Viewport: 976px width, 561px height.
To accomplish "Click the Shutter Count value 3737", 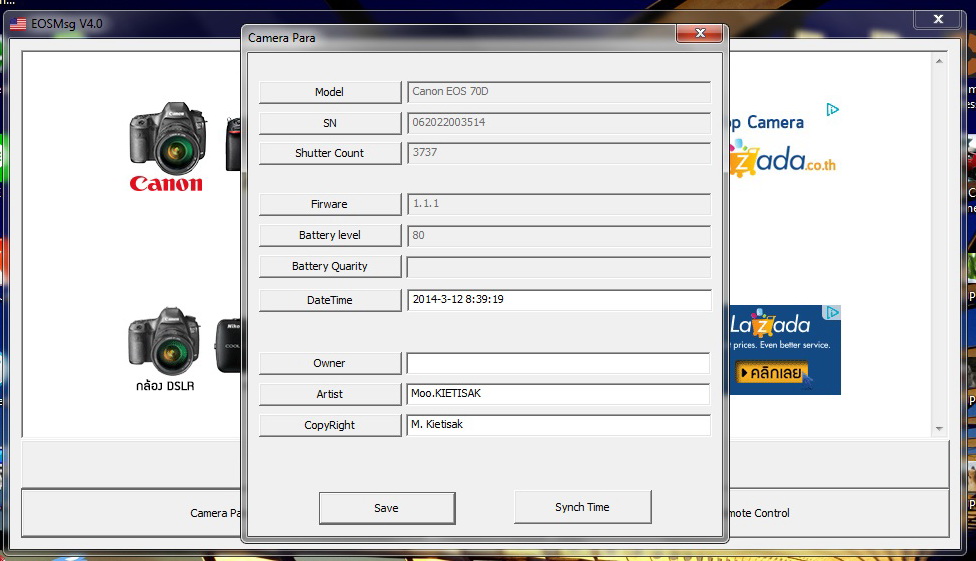I will coord(558,153).
